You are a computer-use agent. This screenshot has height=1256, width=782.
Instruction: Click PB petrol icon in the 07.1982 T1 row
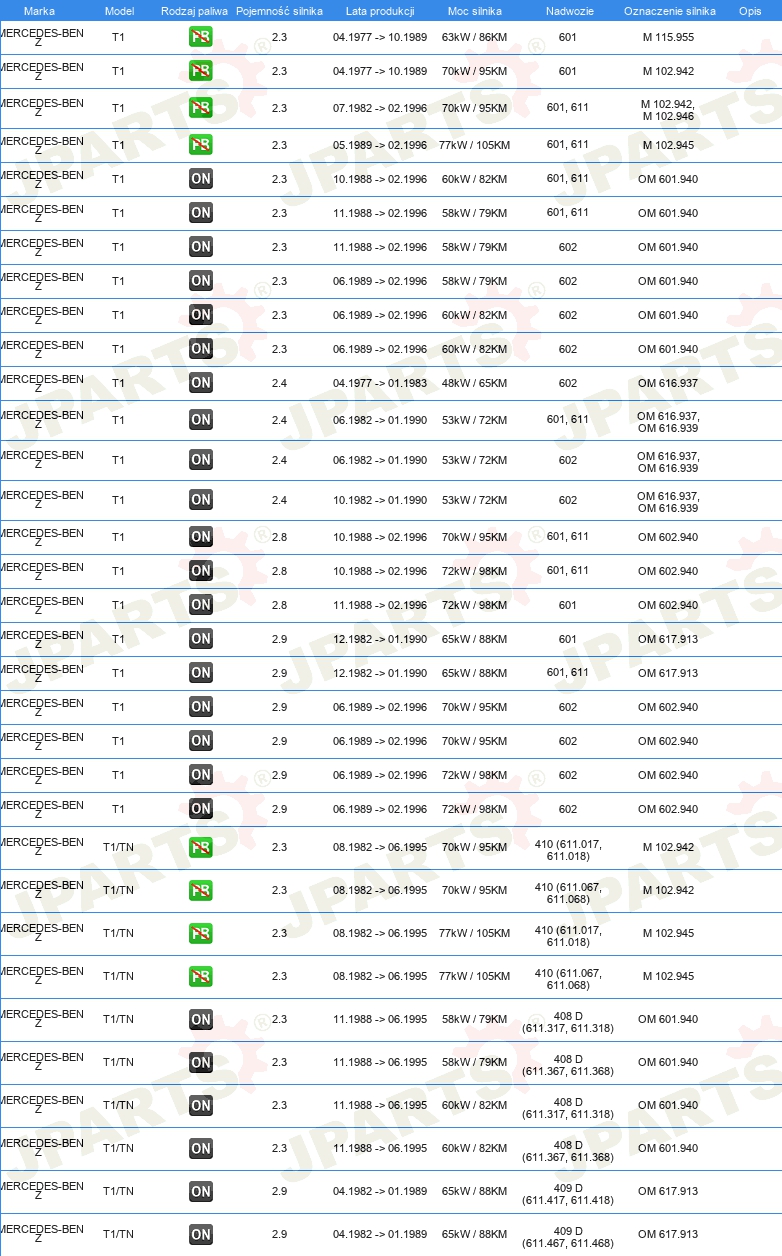[200, 108]
